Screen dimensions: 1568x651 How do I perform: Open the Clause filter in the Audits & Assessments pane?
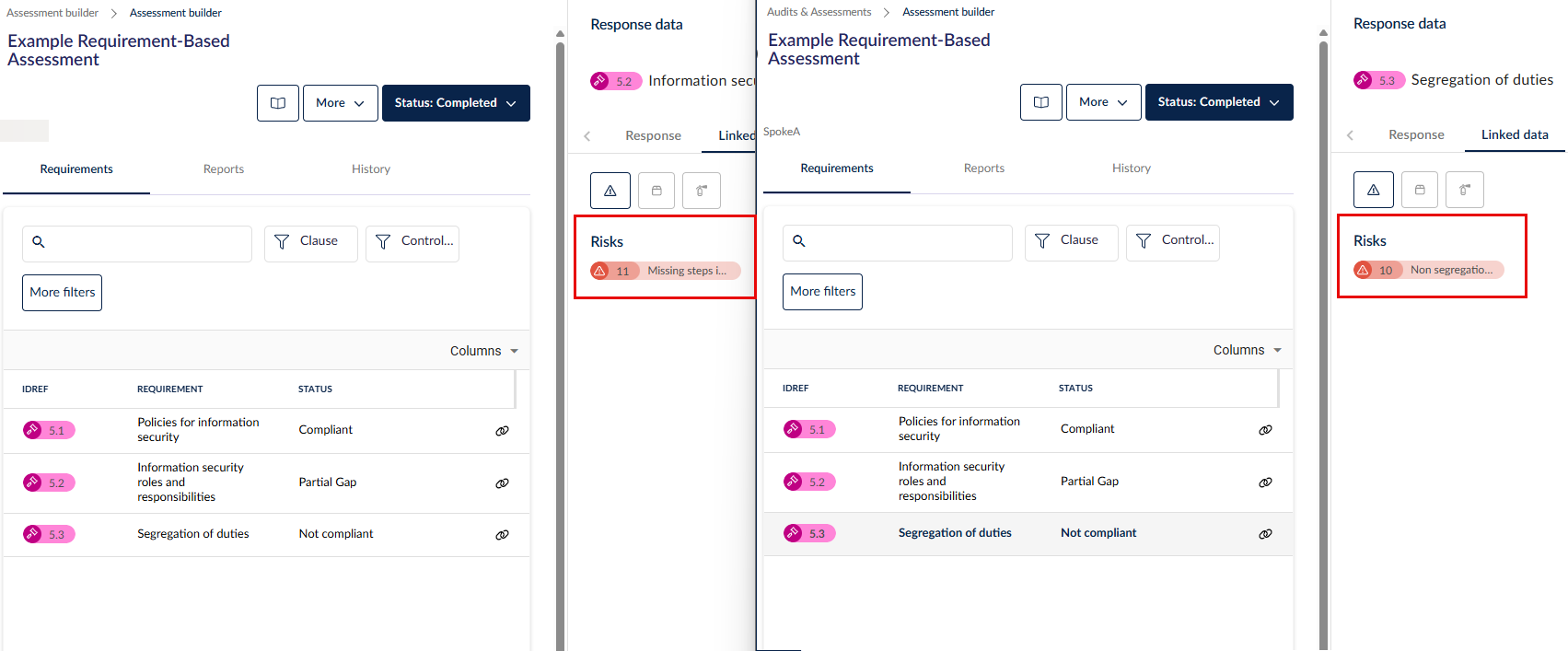[x=1071, y=241]
